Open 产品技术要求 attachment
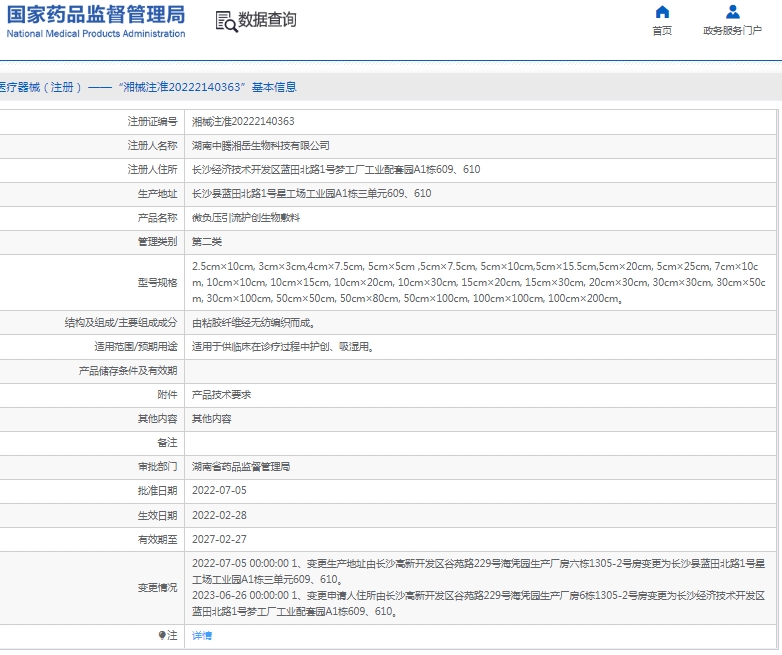Viewport: 782px width, 655px height. 221,395
